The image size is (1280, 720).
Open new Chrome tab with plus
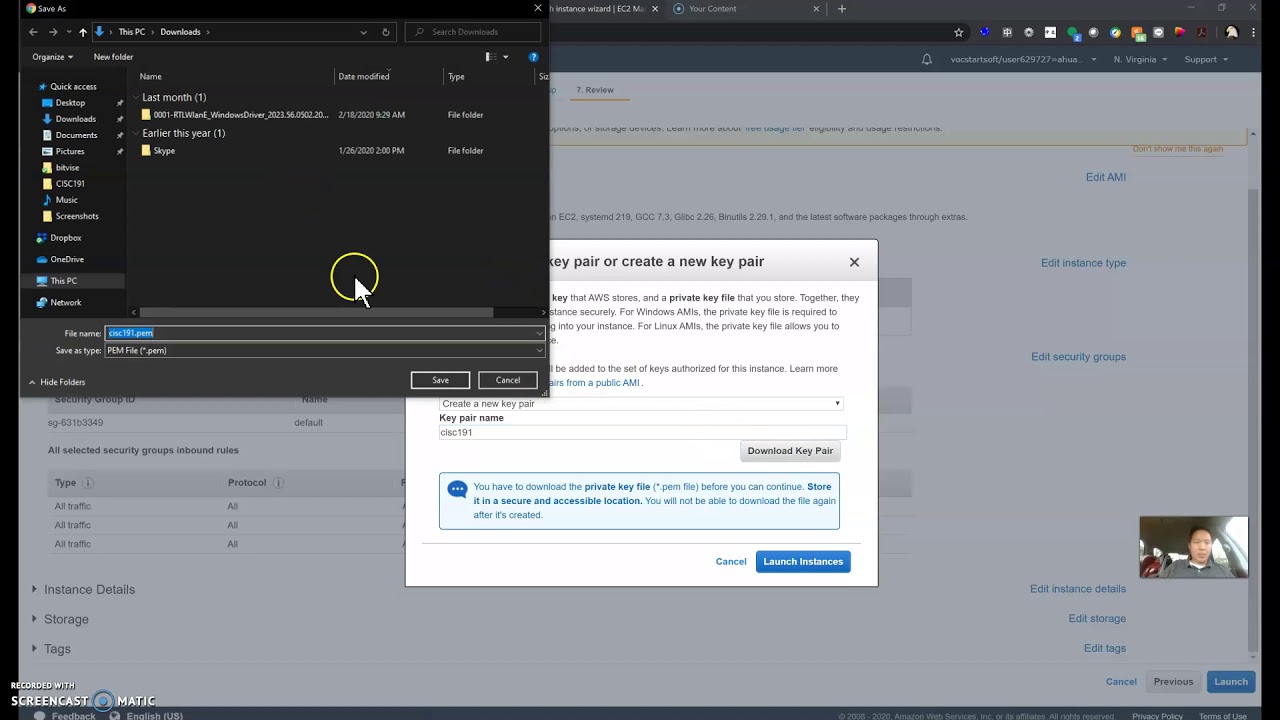841,9
